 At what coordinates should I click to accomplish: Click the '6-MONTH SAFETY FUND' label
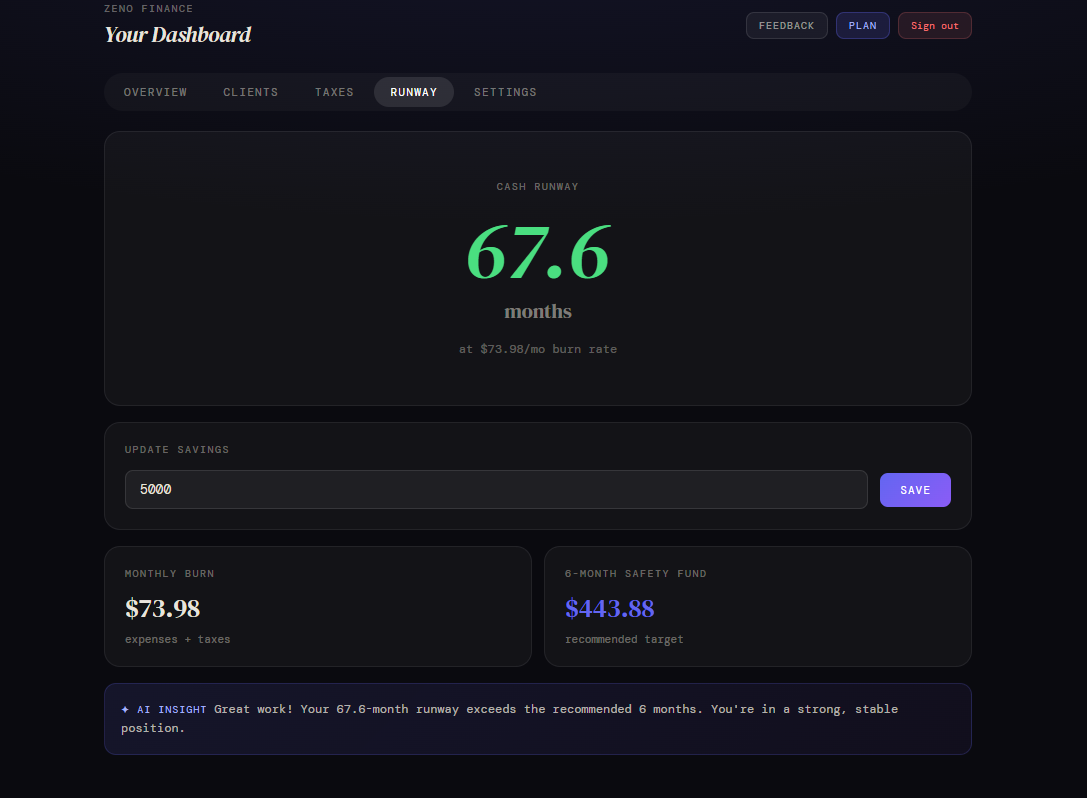636,573
